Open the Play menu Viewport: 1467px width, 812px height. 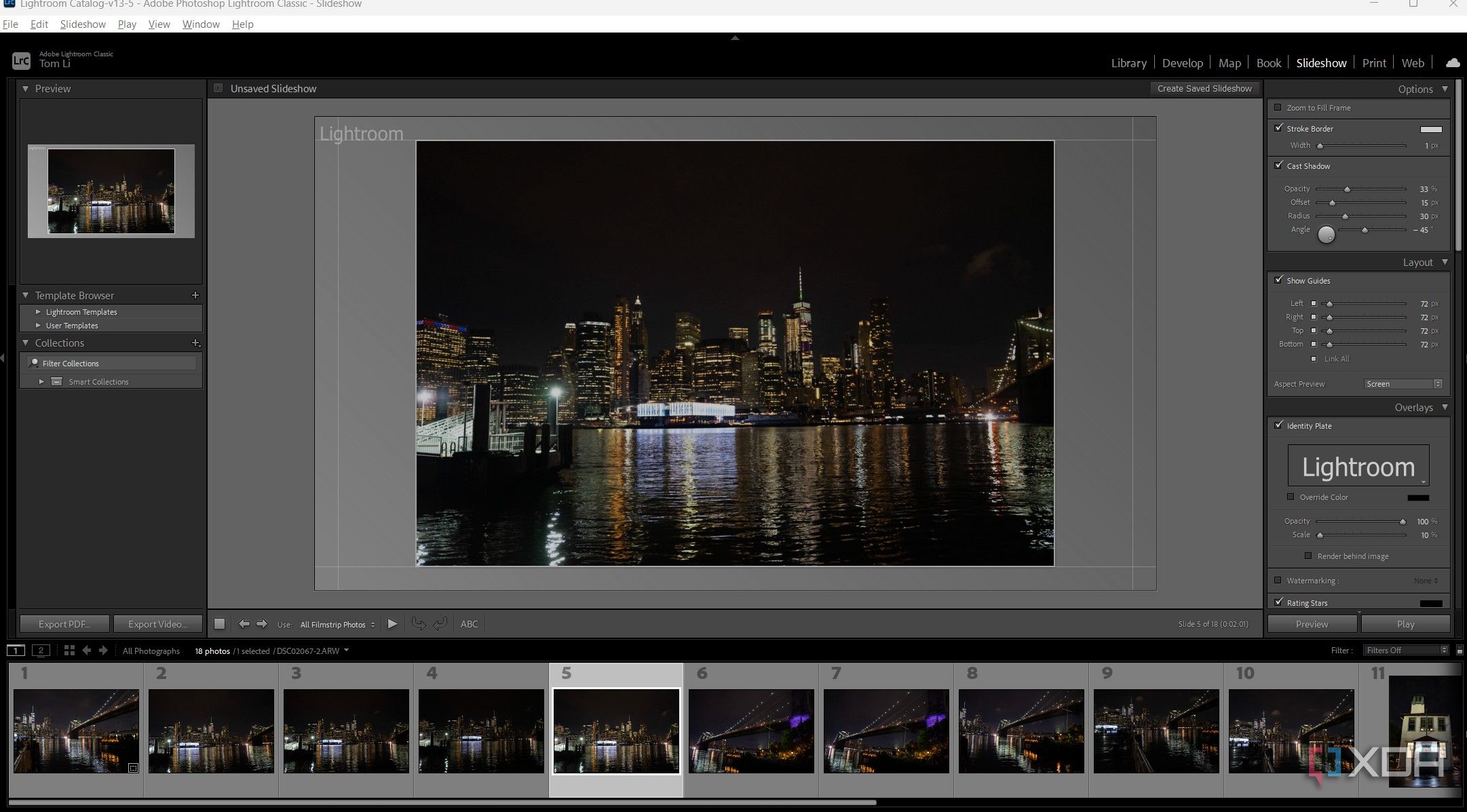coord(127,24)
